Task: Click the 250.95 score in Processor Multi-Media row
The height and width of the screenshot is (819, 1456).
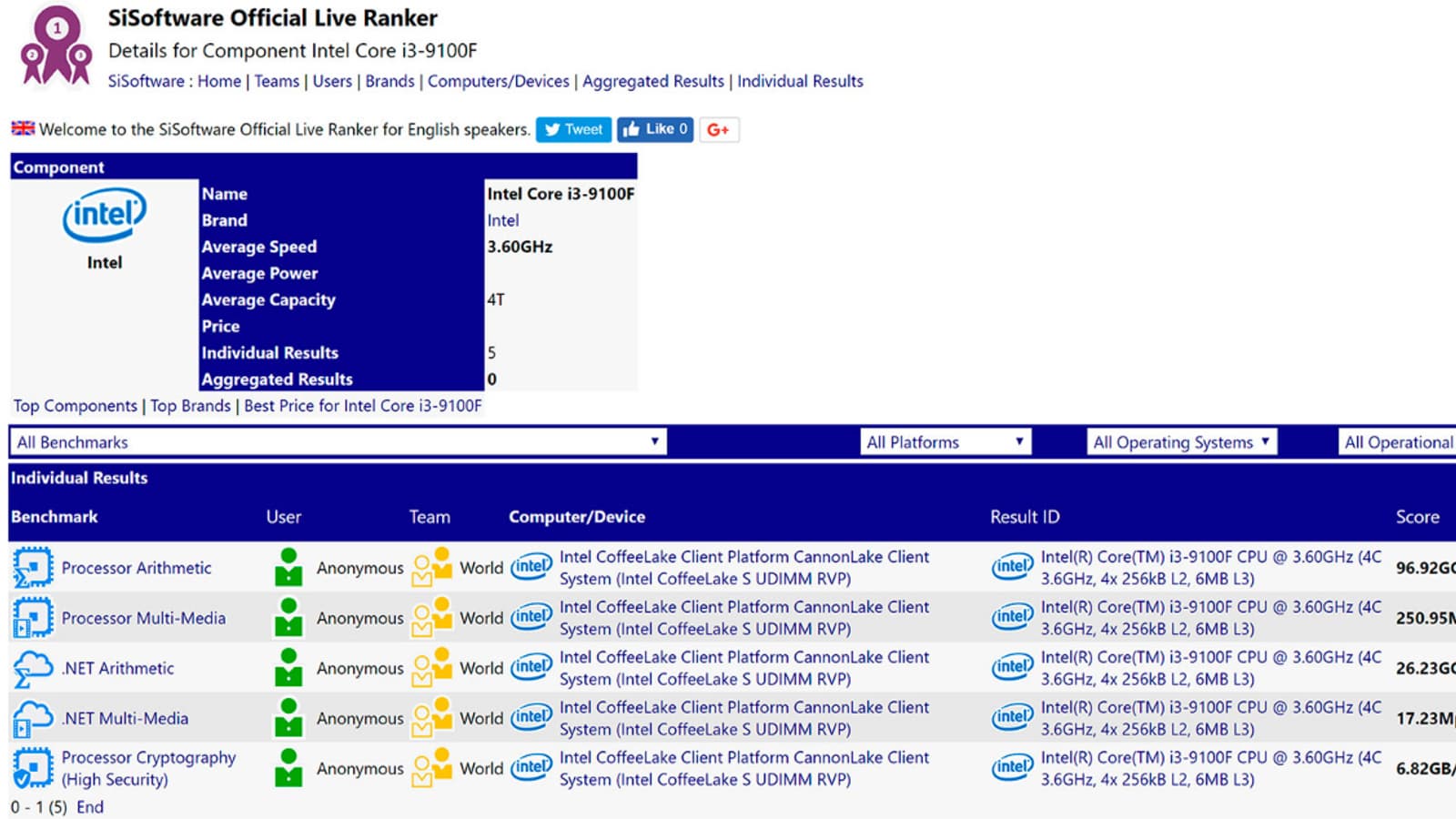Action: (1425, 618)
